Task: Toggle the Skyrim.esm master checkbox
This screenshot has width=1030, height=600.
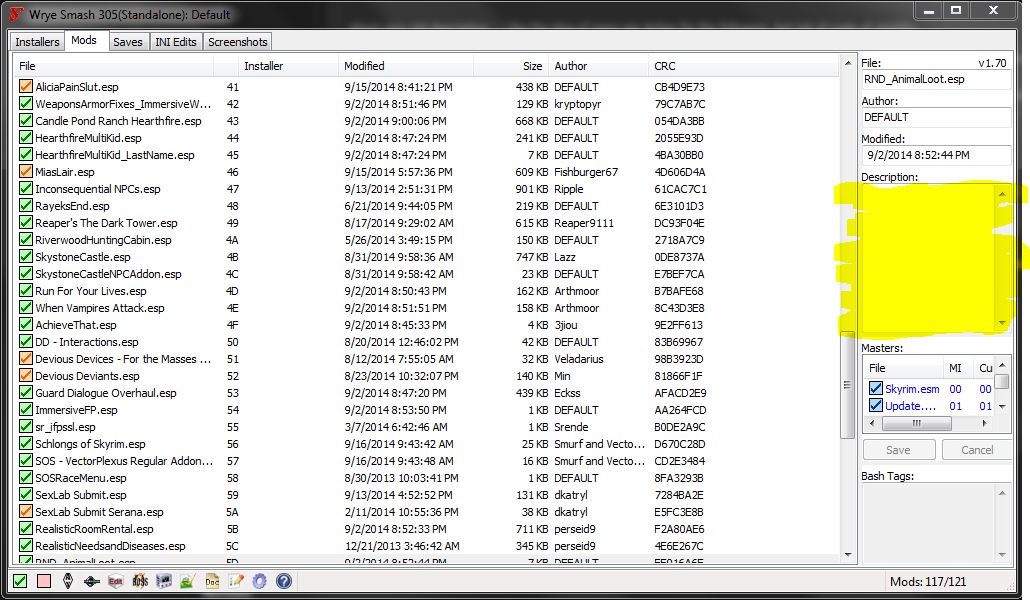Action: tap(876, 388)
